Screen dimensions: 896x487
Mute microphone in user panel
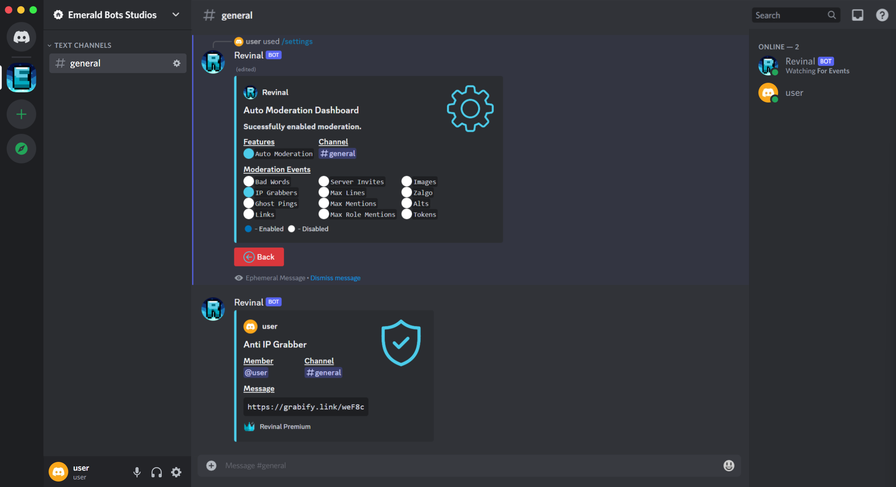[137, 472]
